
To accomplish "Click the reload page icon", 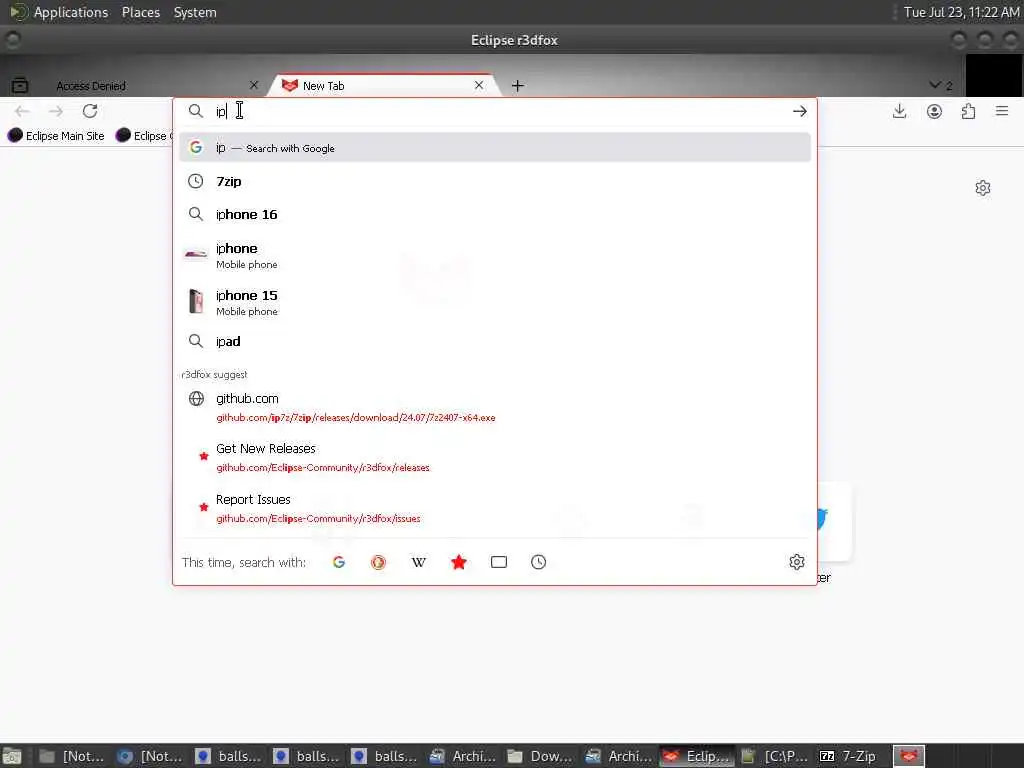I will [90, 111].
